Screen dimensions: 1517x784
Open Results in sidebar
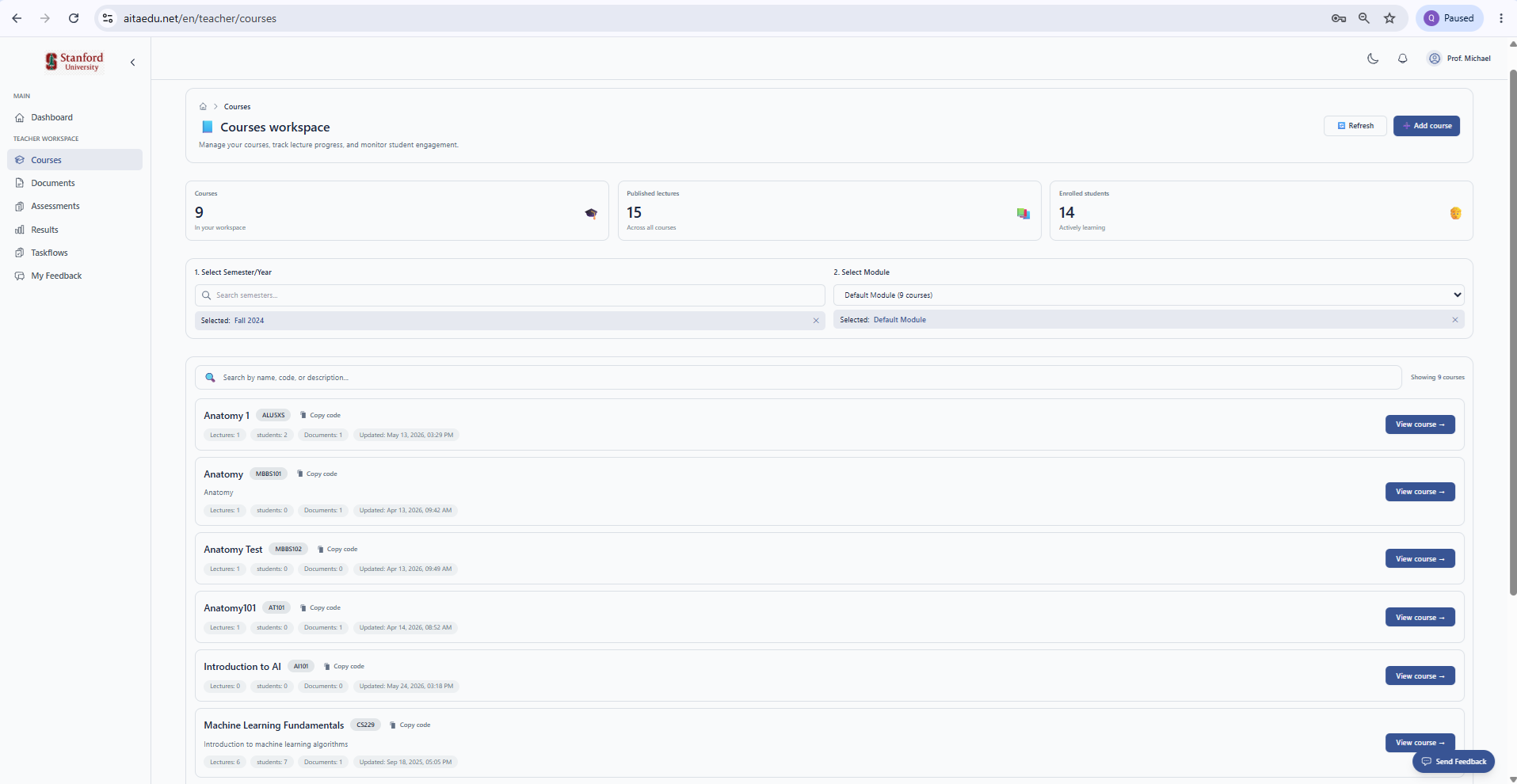tap(74, 230)
